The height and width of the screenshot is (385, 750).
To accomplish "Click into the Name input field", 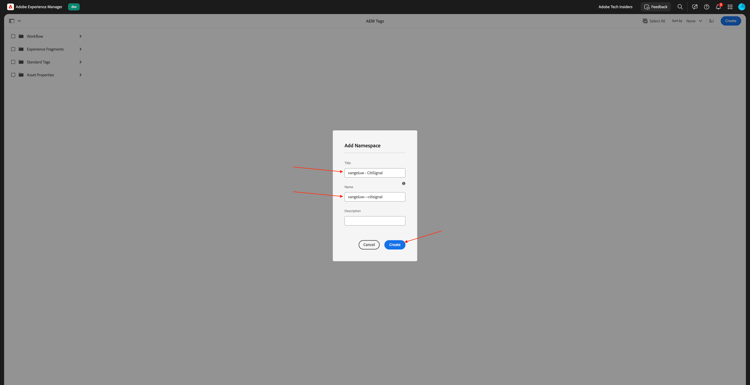I will click(375, 197).
